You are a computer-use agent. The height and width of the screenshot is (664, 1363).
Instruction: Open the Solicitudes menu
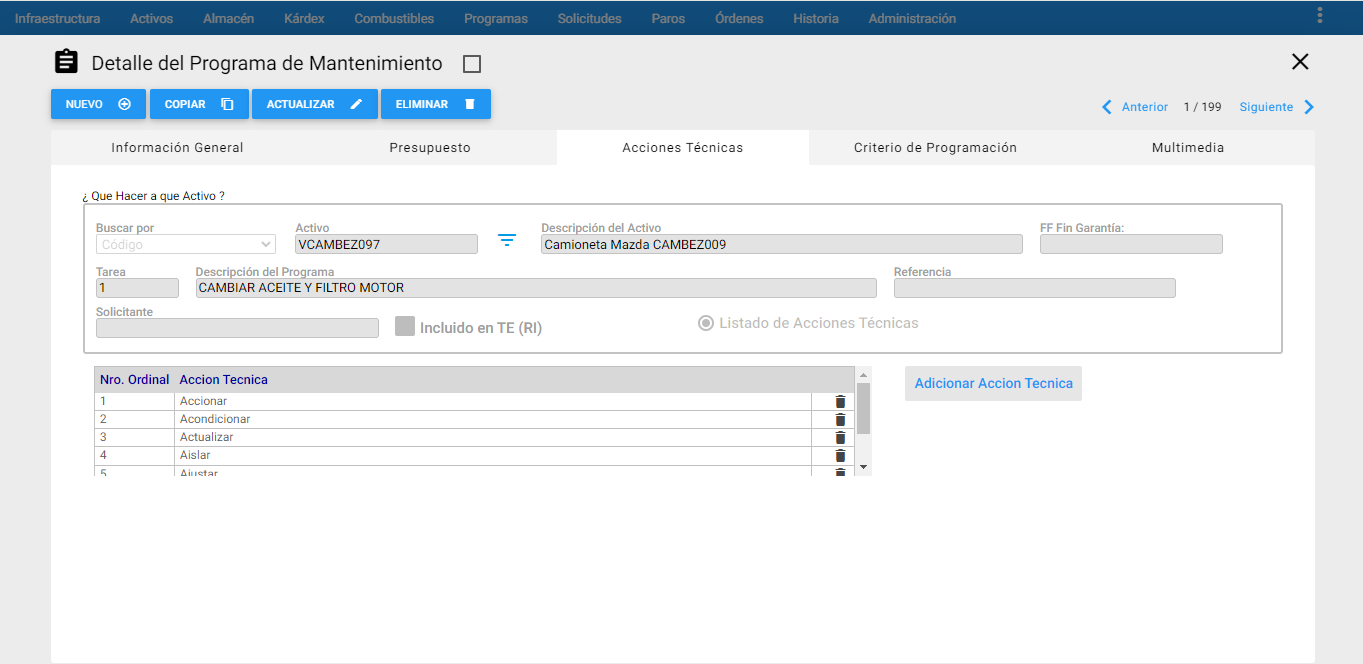tap(590, 18)
